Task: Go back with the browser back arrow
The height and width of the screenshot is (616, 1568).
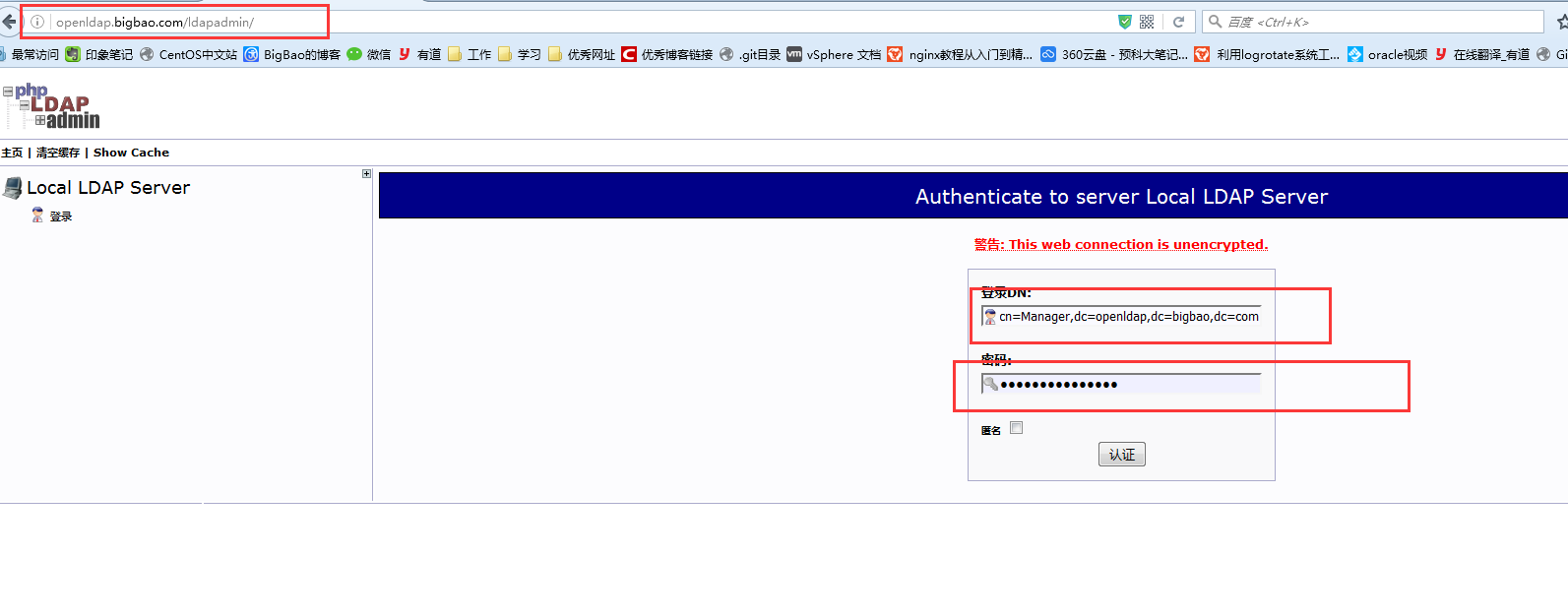Action: tap(9, 21)
